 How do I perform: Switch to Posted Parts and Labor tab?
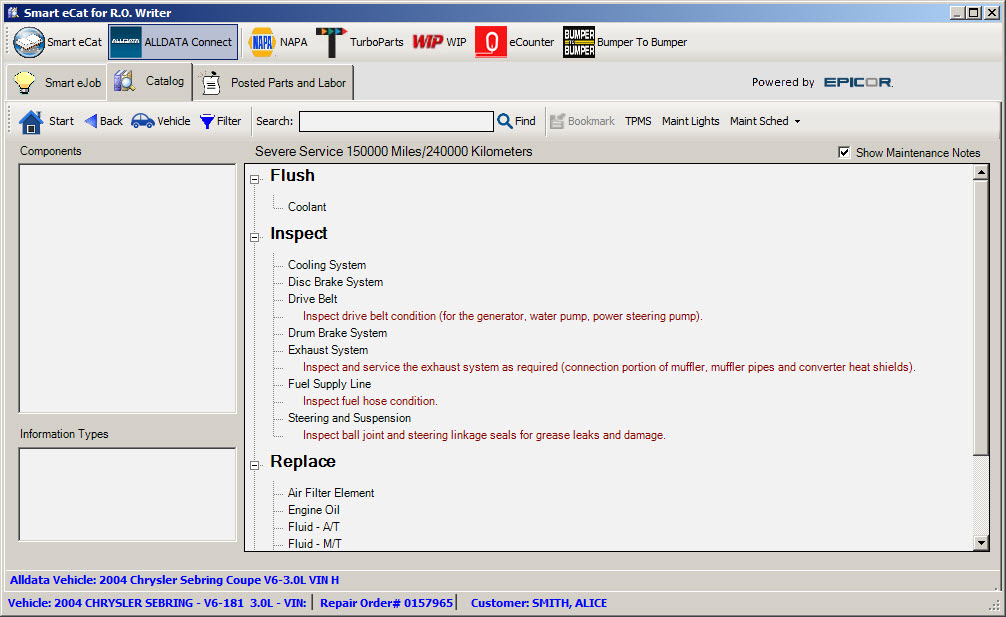(274, 83)
